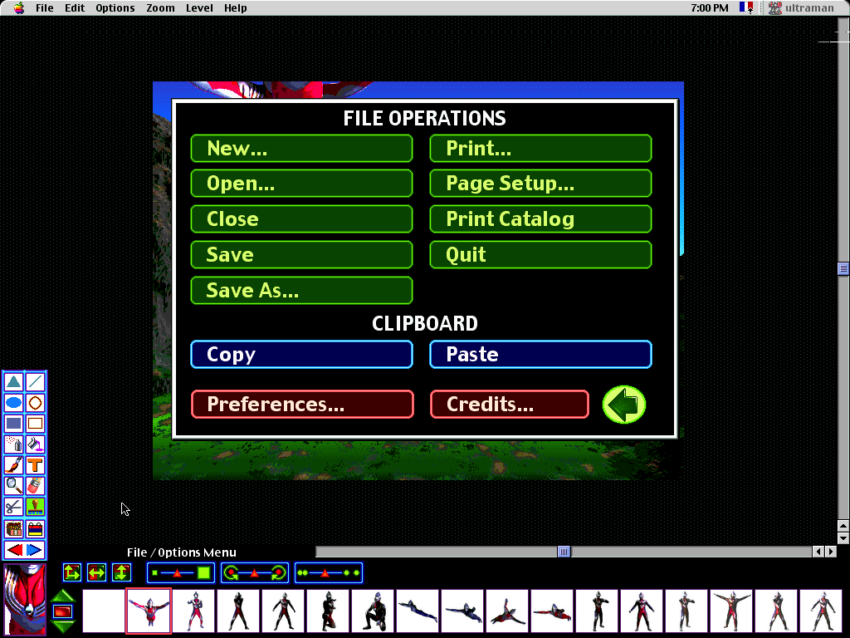Open the Edit menu
This screenshot has width=850, height=638.
point(75,8)
